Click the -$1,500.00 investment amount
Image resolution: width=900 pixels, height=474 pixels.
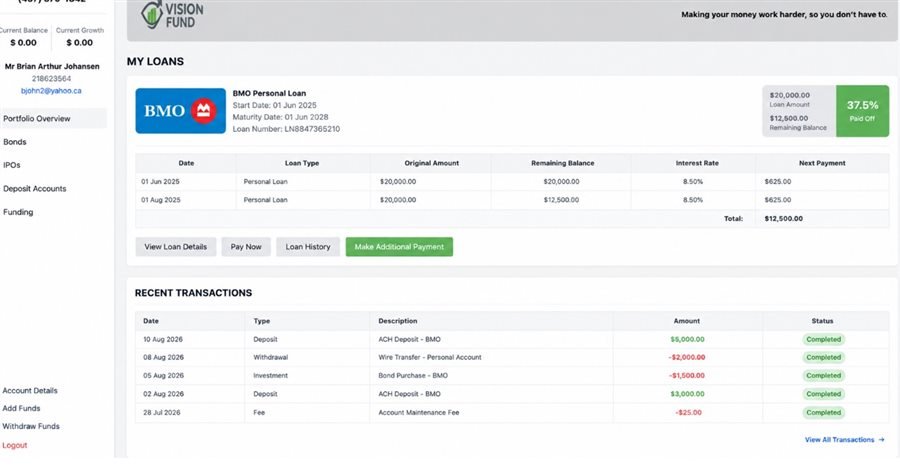click(686, 375)
